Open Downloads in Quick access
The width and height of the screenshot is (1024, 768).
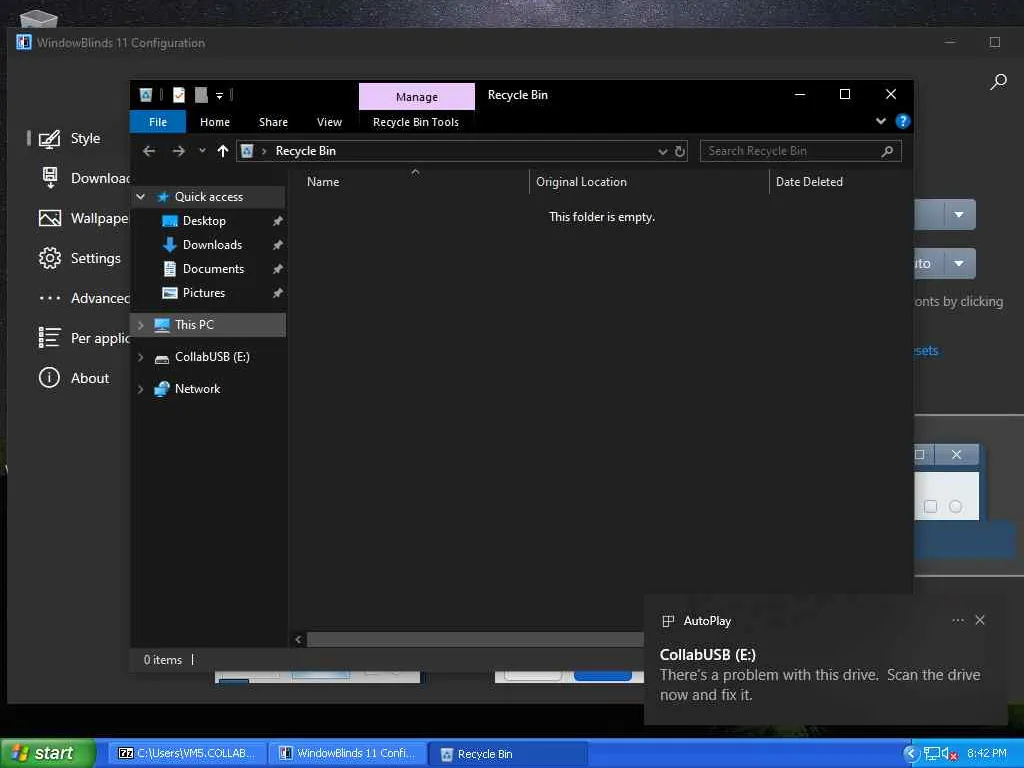click(212, 245)
